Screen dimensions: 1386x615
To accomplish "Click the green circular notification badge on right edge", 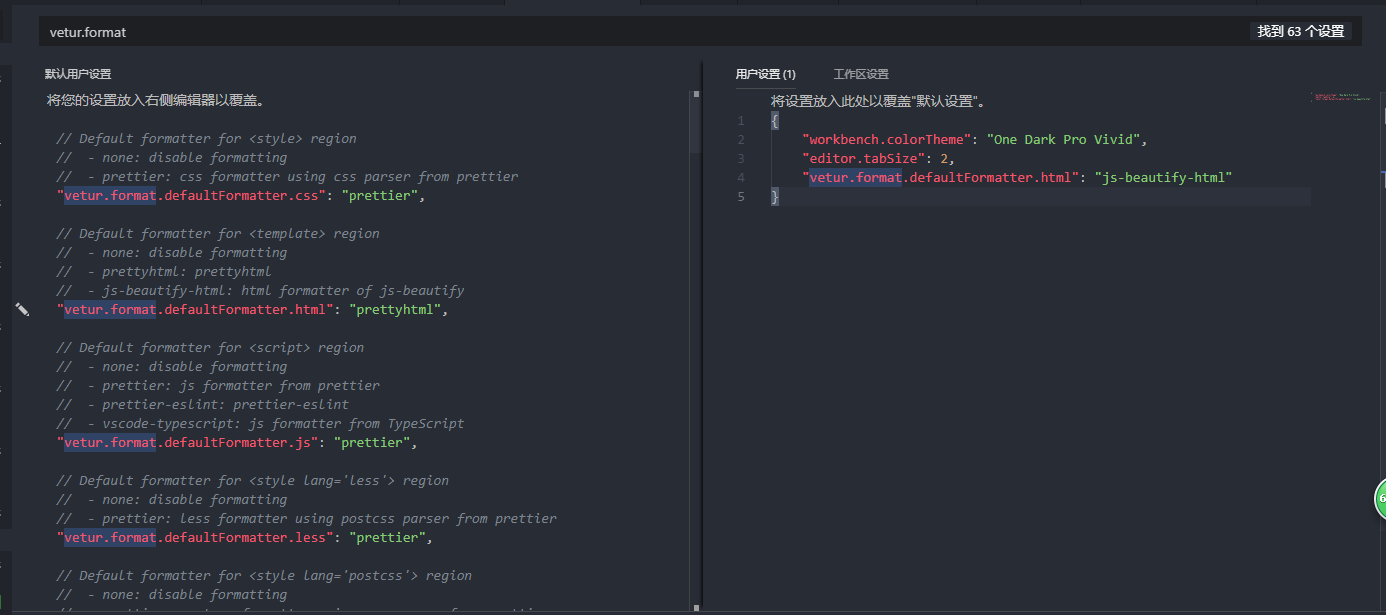I will (1380, 499).
